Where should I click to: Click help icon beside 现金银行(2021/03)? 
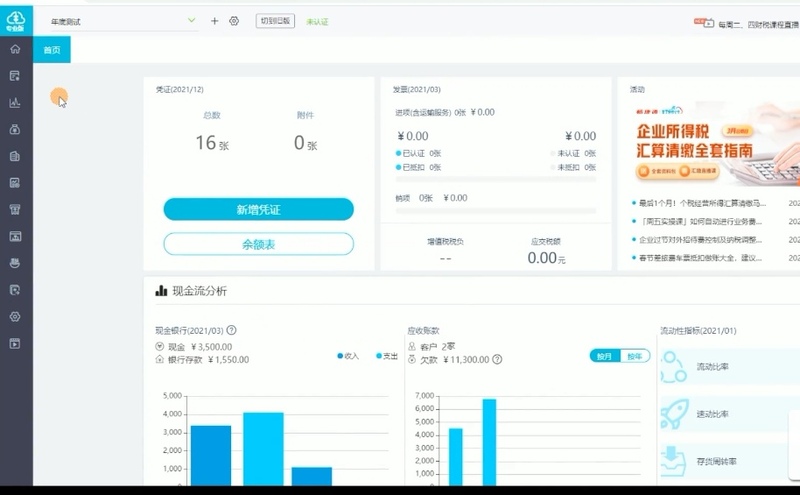coord(232,330)
